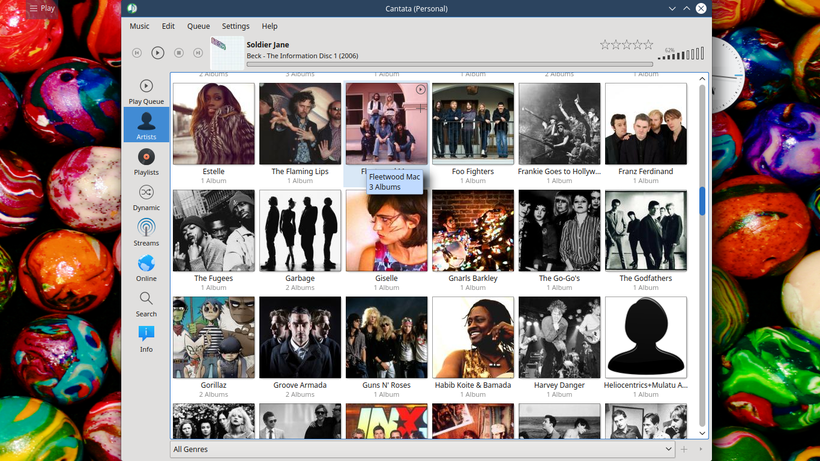Click the vertical scrollbar handle

(702, 201)
